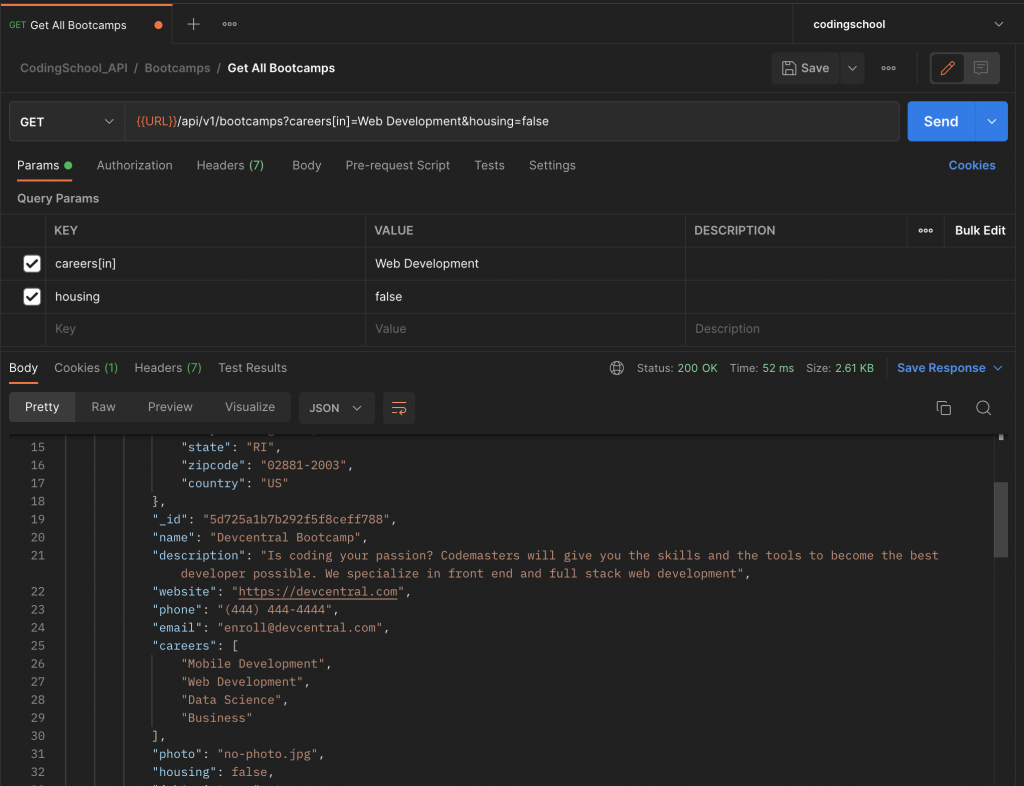Screen dimensions: 1024x786
Task: Search response body with magnifier icon
Action: coord(984,408)
